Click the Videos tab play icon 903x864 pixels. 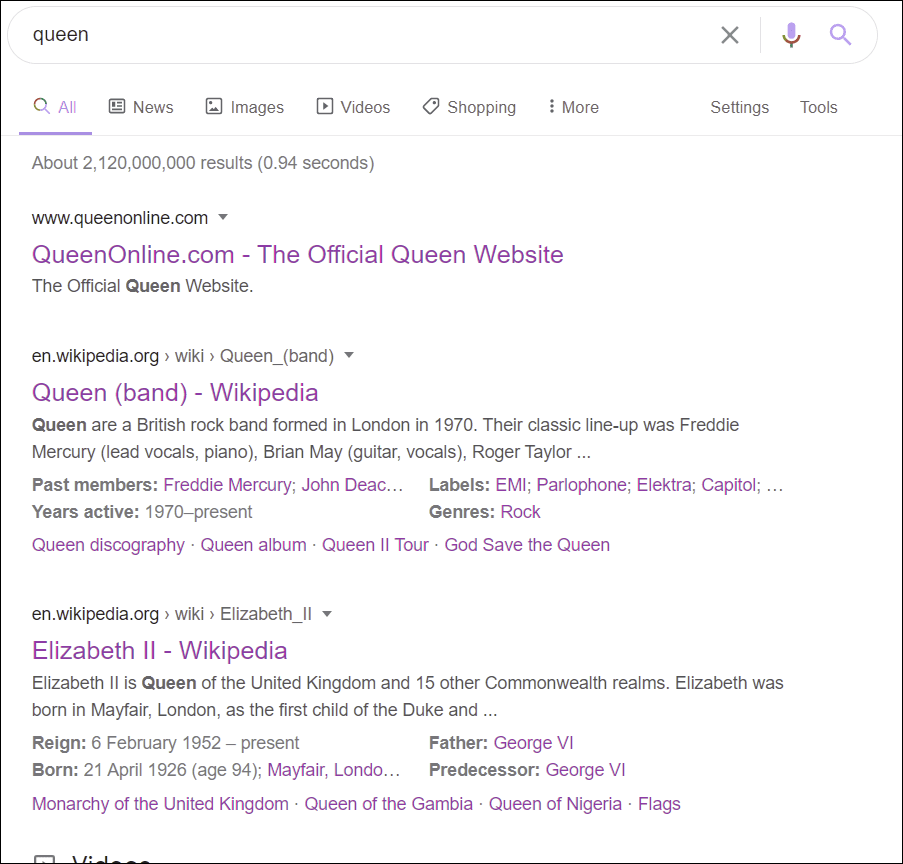(x=324, y=106)
